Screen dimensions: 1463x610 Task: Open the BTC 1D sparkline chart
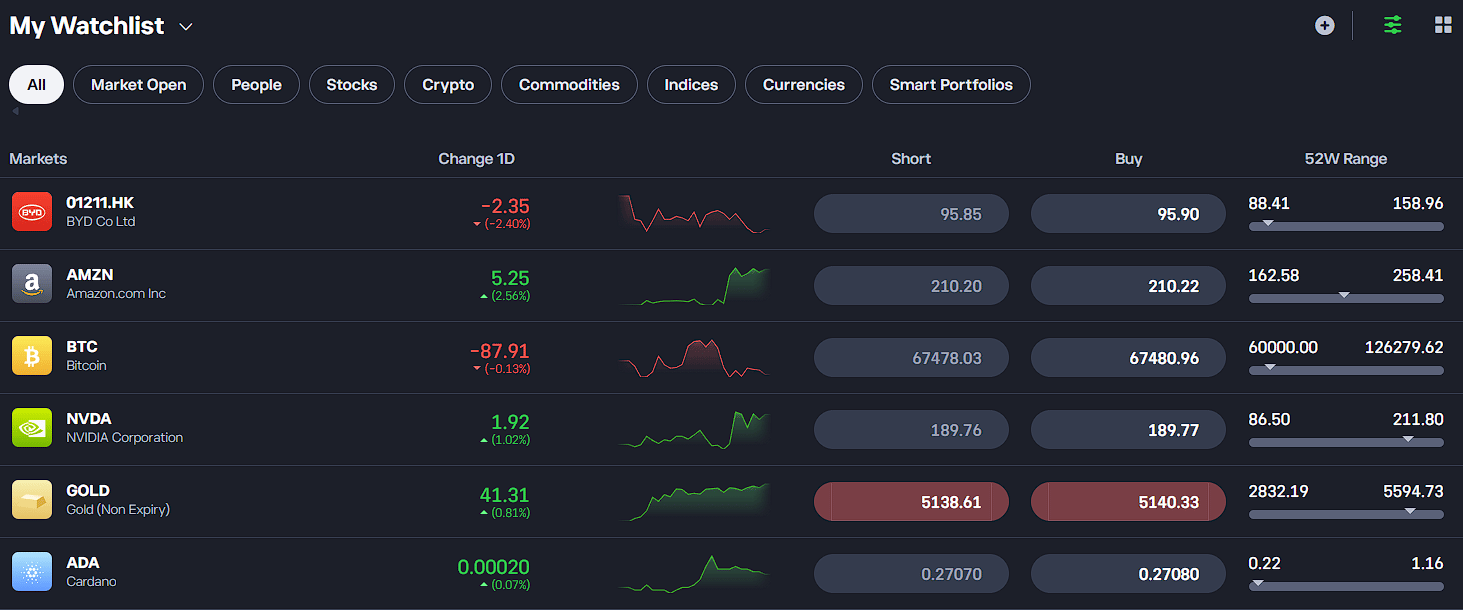point(694,358)
